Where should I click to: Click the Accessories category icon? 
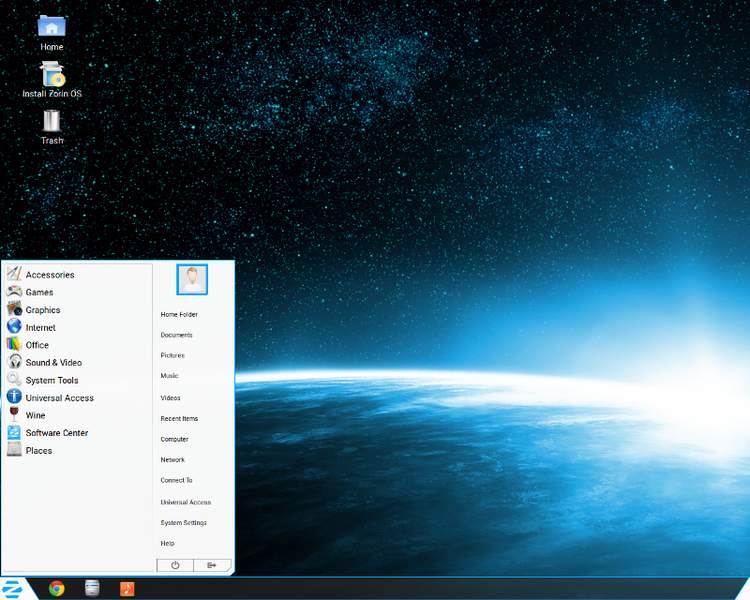(14, 274)
